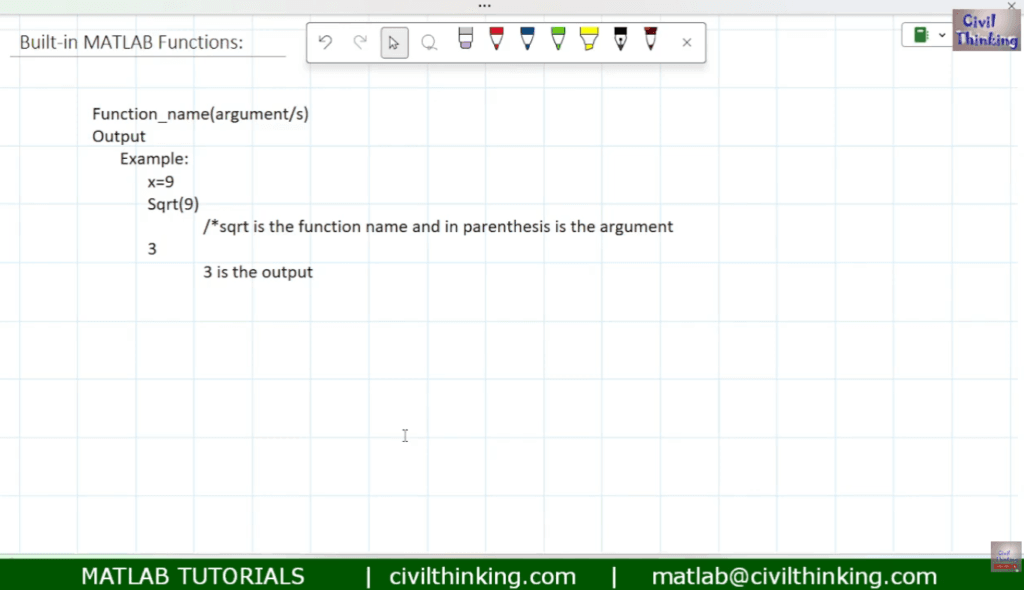Activate the Lasso select tool
This screenshot has width=1024, height=590.
(429, 42)
